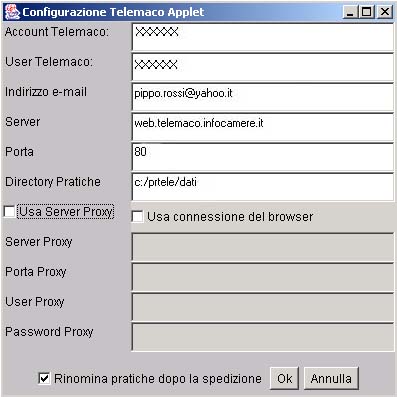Close the Configurazione Telemaco Applet window
The width and height of the screenshot is (397, 397).
[x=385, y=12]
